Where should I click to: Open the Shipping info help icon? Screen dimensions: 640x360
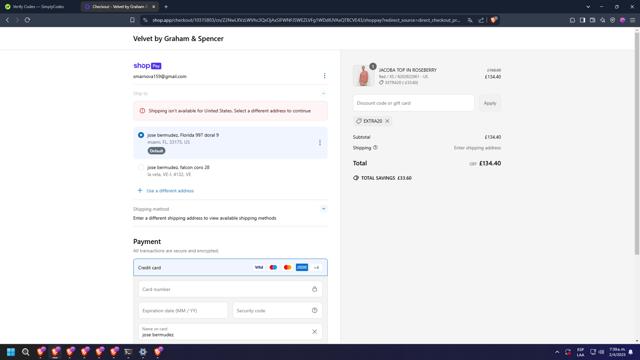pyautogui.click(x=375, y=148)
